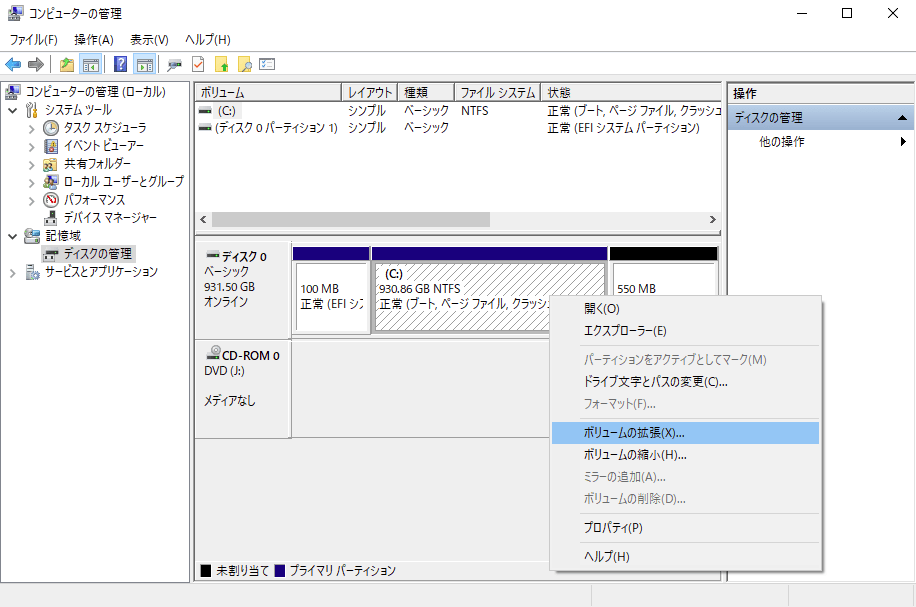Viewport: 916px width, 607px height.
Task: Open the 操作(A) menu in menu bar
Action: (x=94, y=39)
